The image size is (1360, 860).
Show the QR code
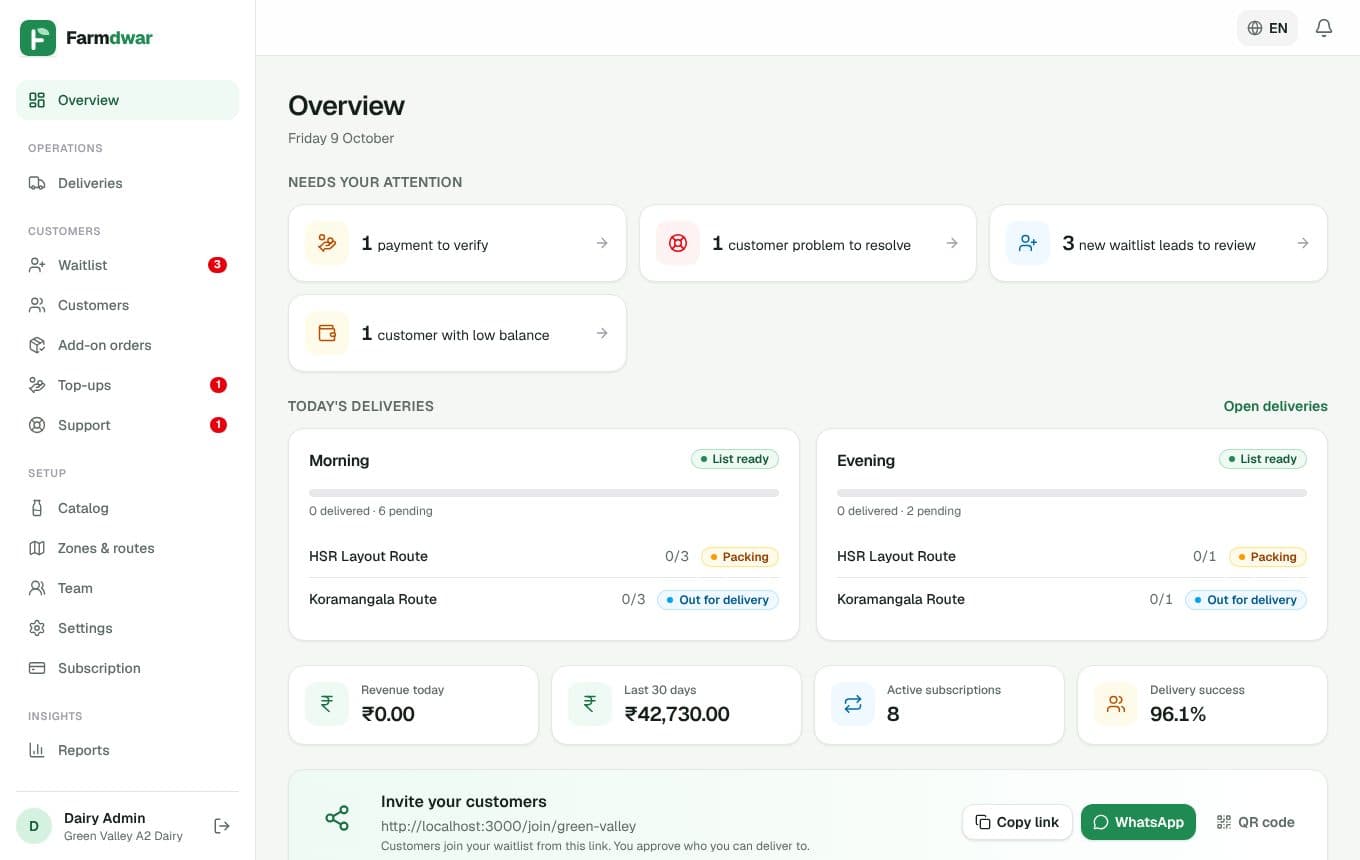pyautogui.click(x=1255, y=822)
